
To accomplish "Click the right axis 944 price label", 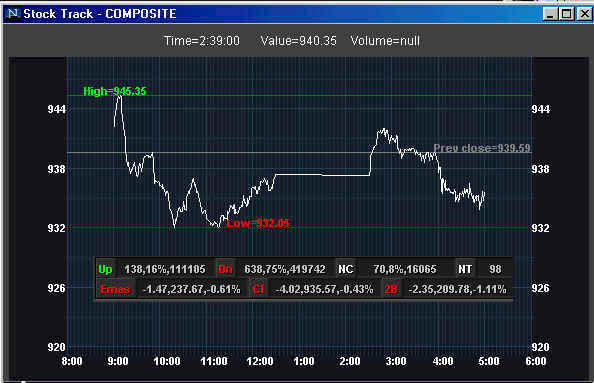I will click(x=541, y=109).
